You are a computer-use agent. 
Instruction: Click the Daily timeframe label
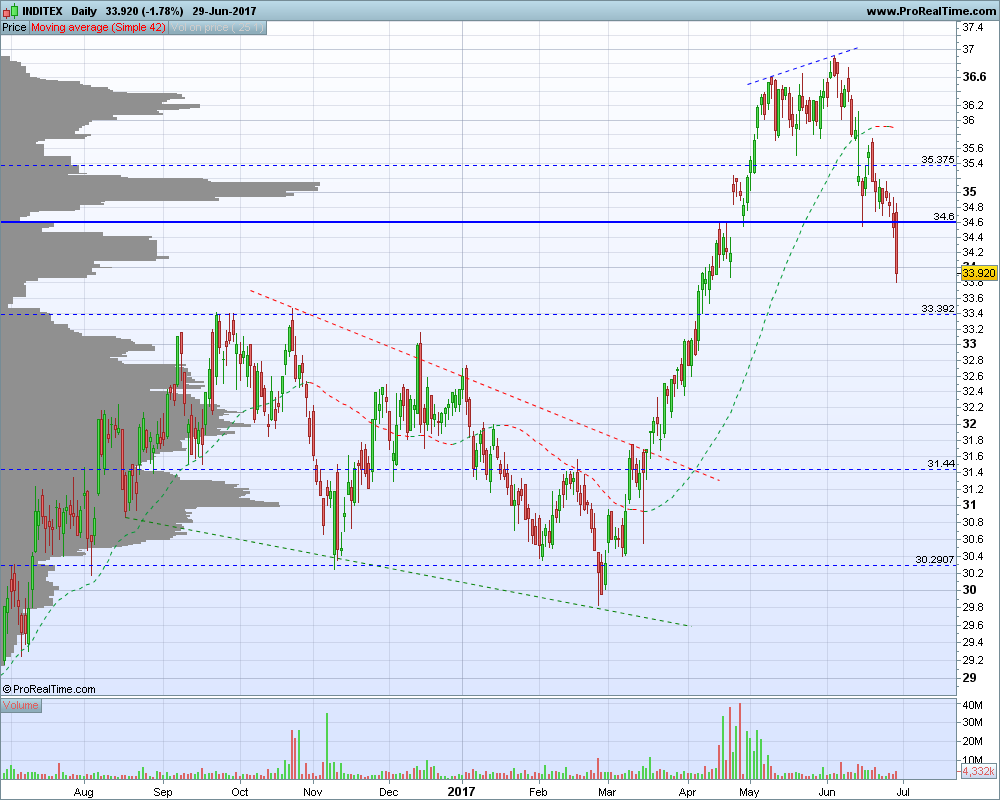[x=84, y=11]
